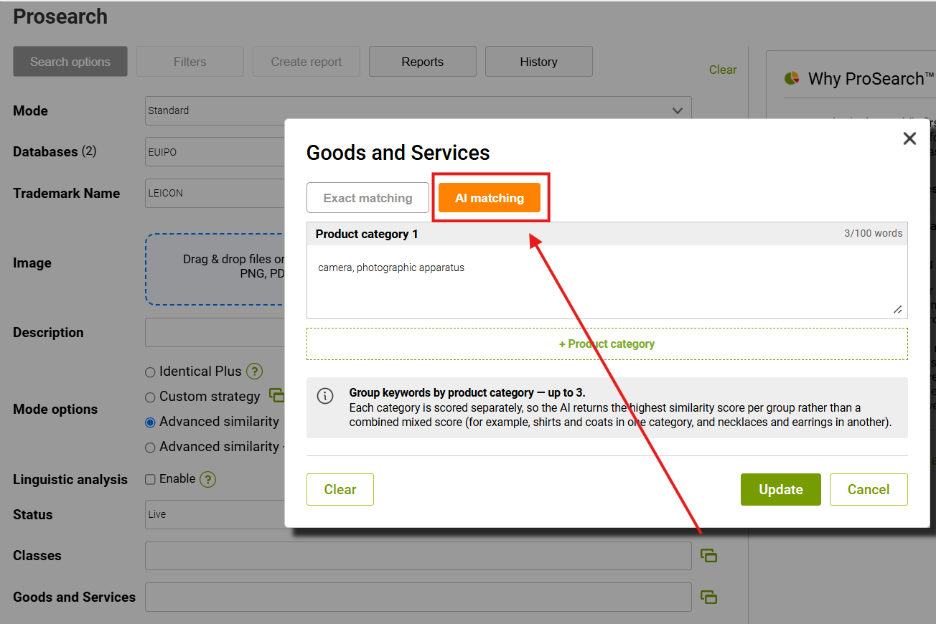Close the Goods and Services dialog
Image resolution: width=936 pixels, height=624 pixels.
909,139
